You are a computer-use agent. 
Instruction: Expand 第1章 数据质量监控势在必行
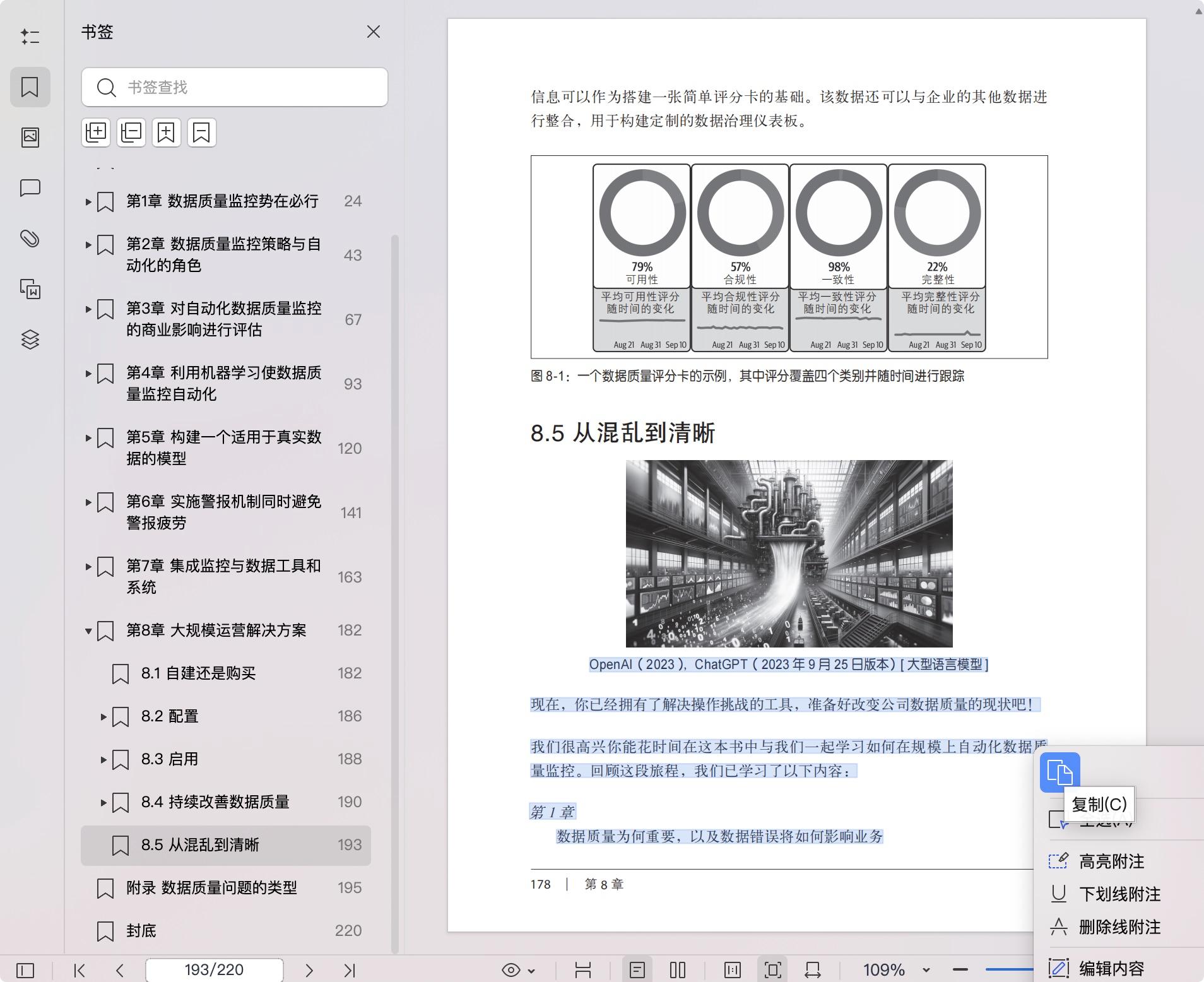coord(88,201)
